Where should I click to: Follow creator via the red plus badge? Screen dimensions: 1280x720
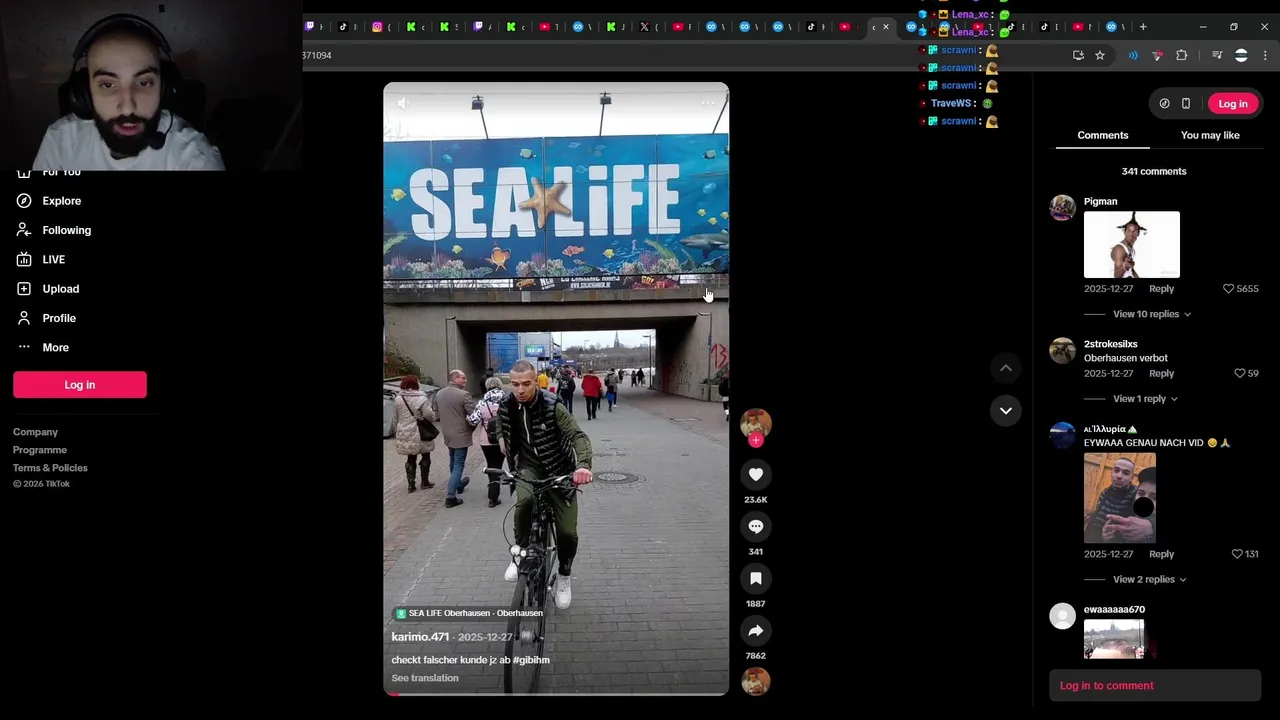click(756, 440)
